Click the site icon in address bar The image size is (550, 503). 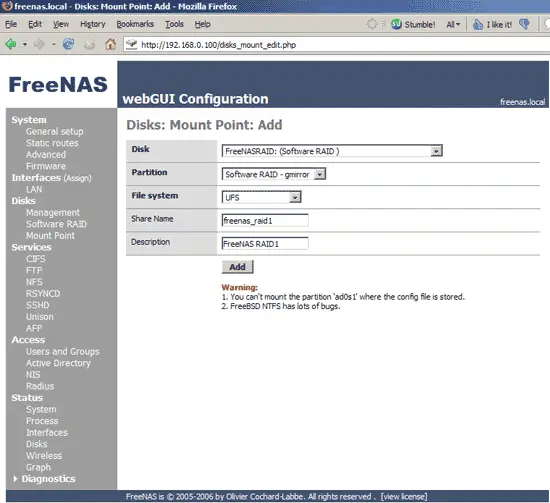(132, 44)
